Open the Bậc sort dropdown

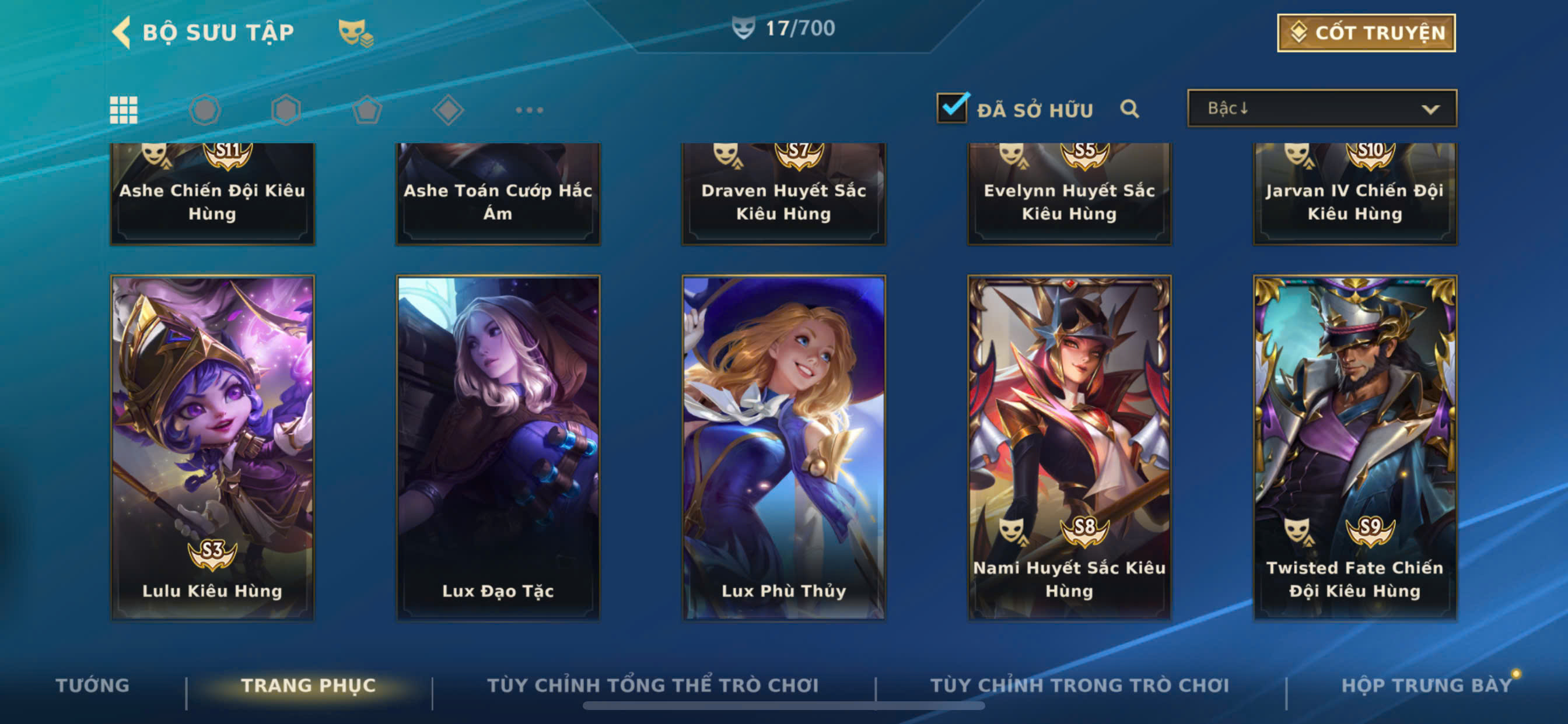[x=1321, y=108]
